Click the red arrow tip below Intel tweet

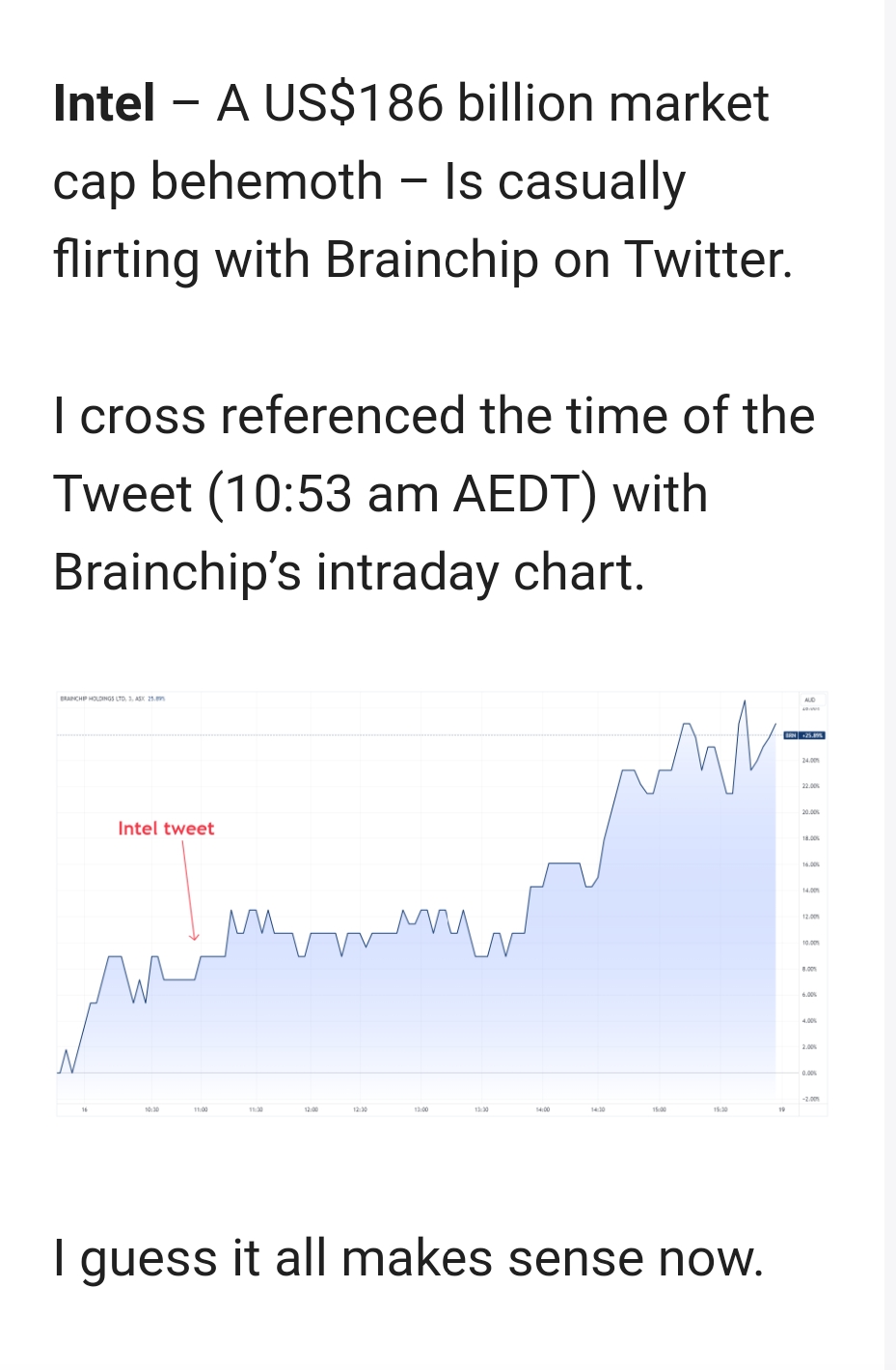coord(193,936)
